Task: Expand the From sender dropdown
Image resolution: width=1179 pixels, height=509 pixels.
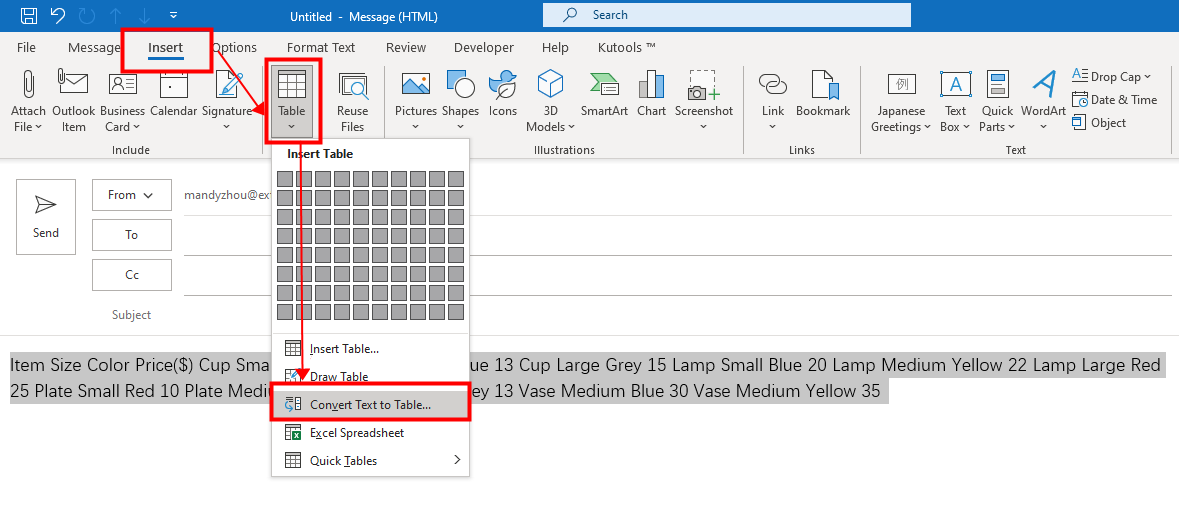Action: click(x=131, y=195)
